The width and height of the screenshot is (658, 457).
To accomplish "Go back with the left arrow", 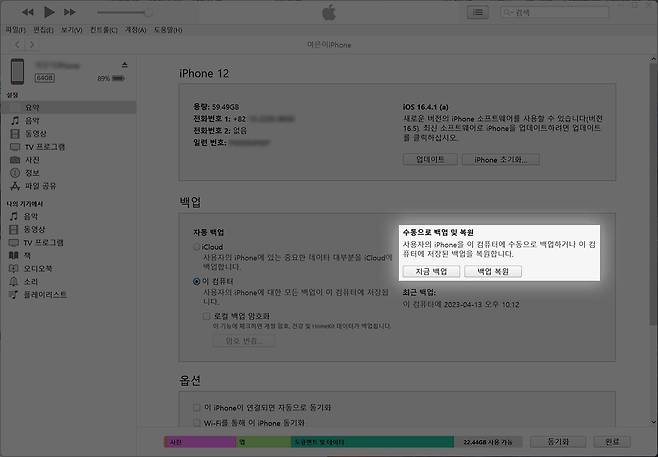I will pyautogui.click(x=17, y=44).
